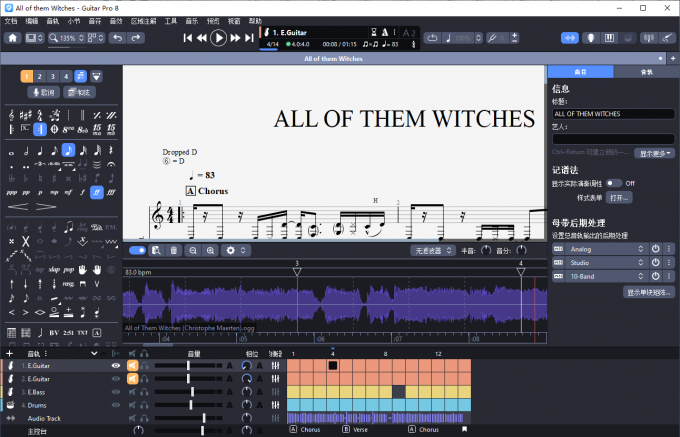This screenshot has height=437, width=680.
Task: Open the 文件 menu
Action: 12,20
